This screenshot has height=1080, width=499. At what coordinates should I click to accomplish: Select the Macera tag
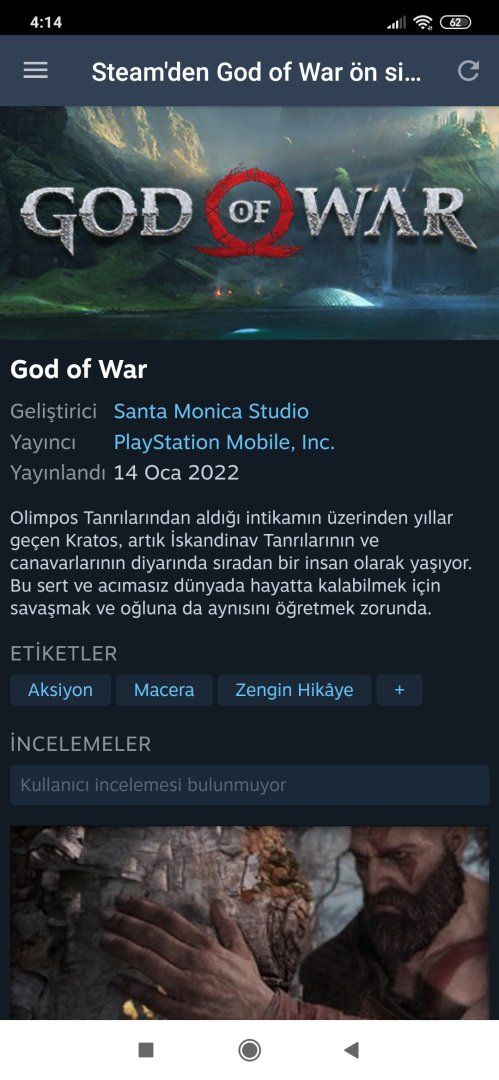(x=164, y=690)
